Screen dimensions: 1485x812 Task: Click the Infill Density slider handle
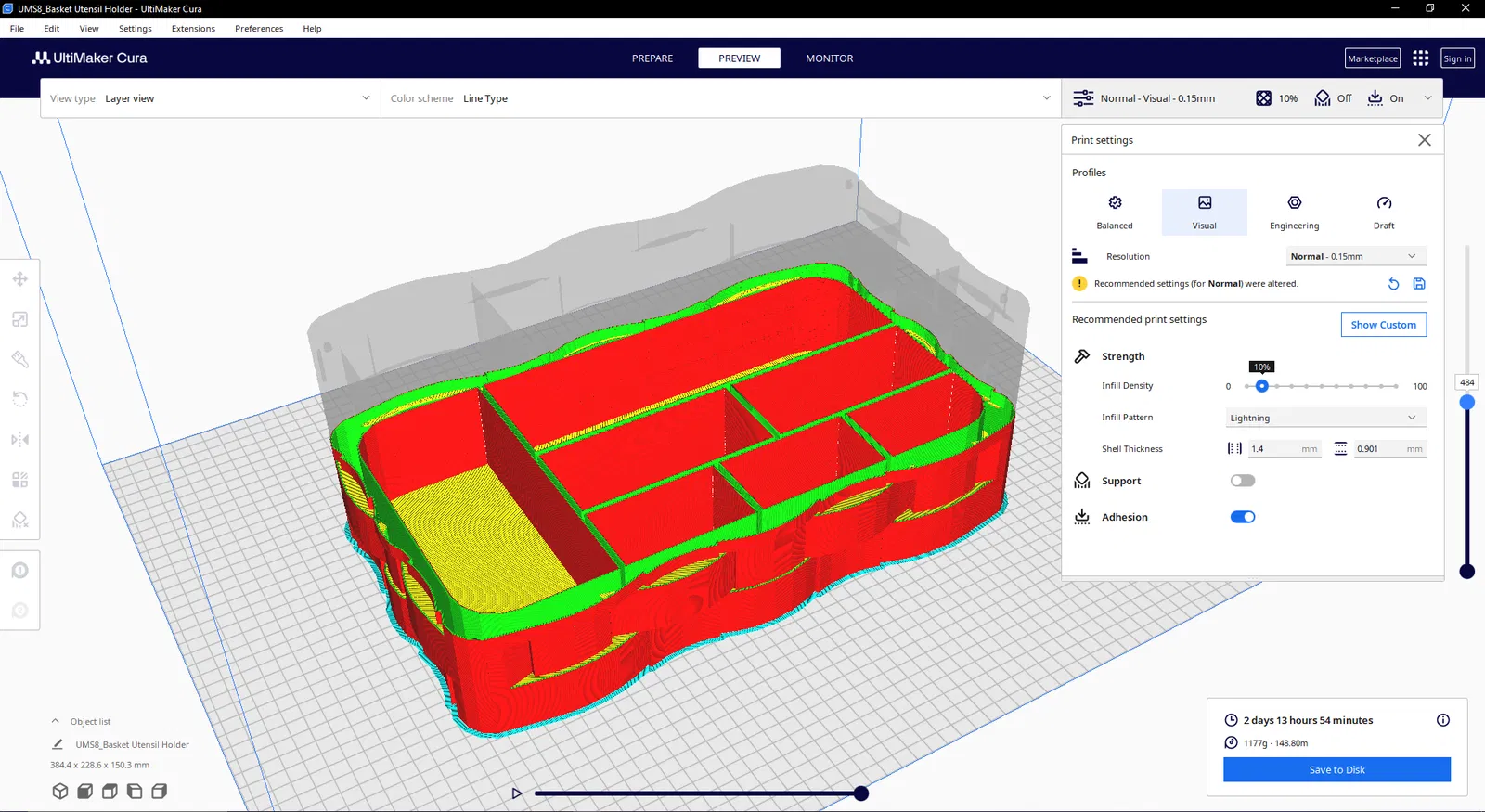coord(1261,386)
